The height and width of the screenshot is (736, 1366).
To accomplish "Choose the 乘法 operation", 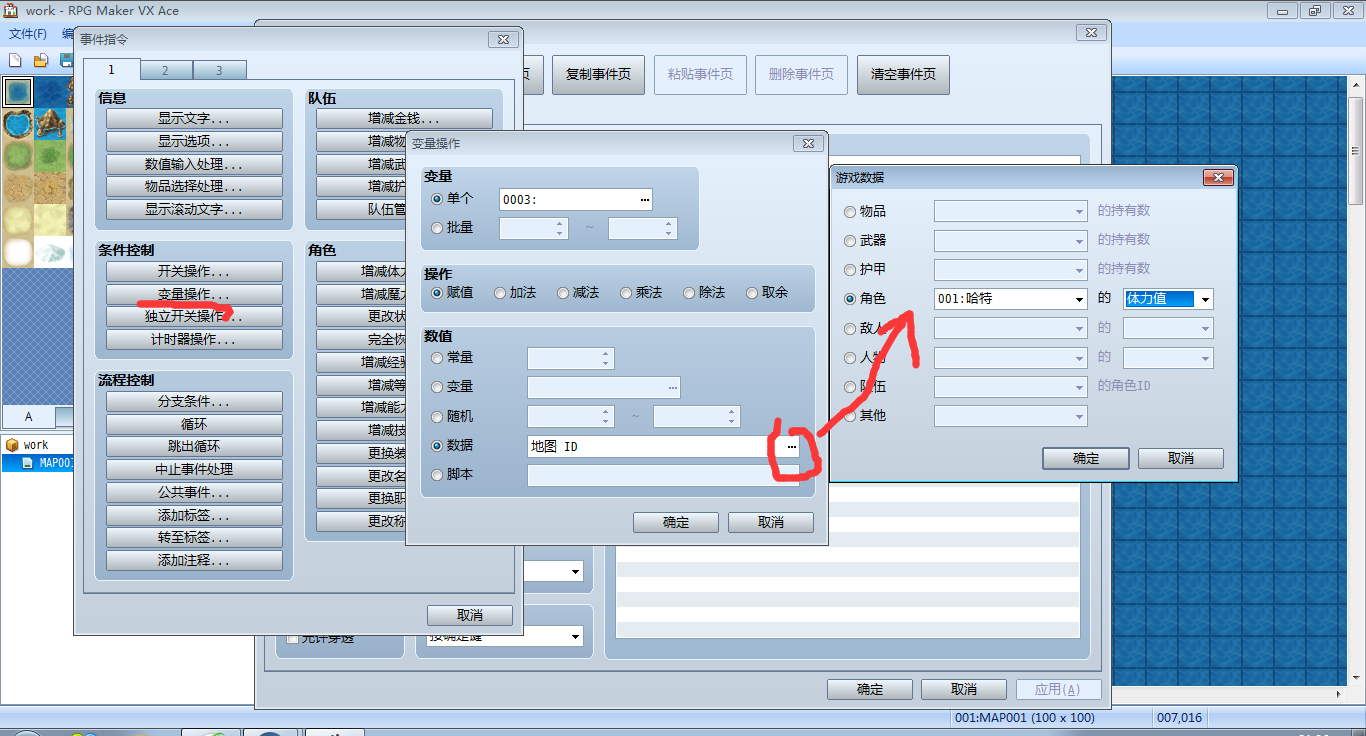I will 626,293.
